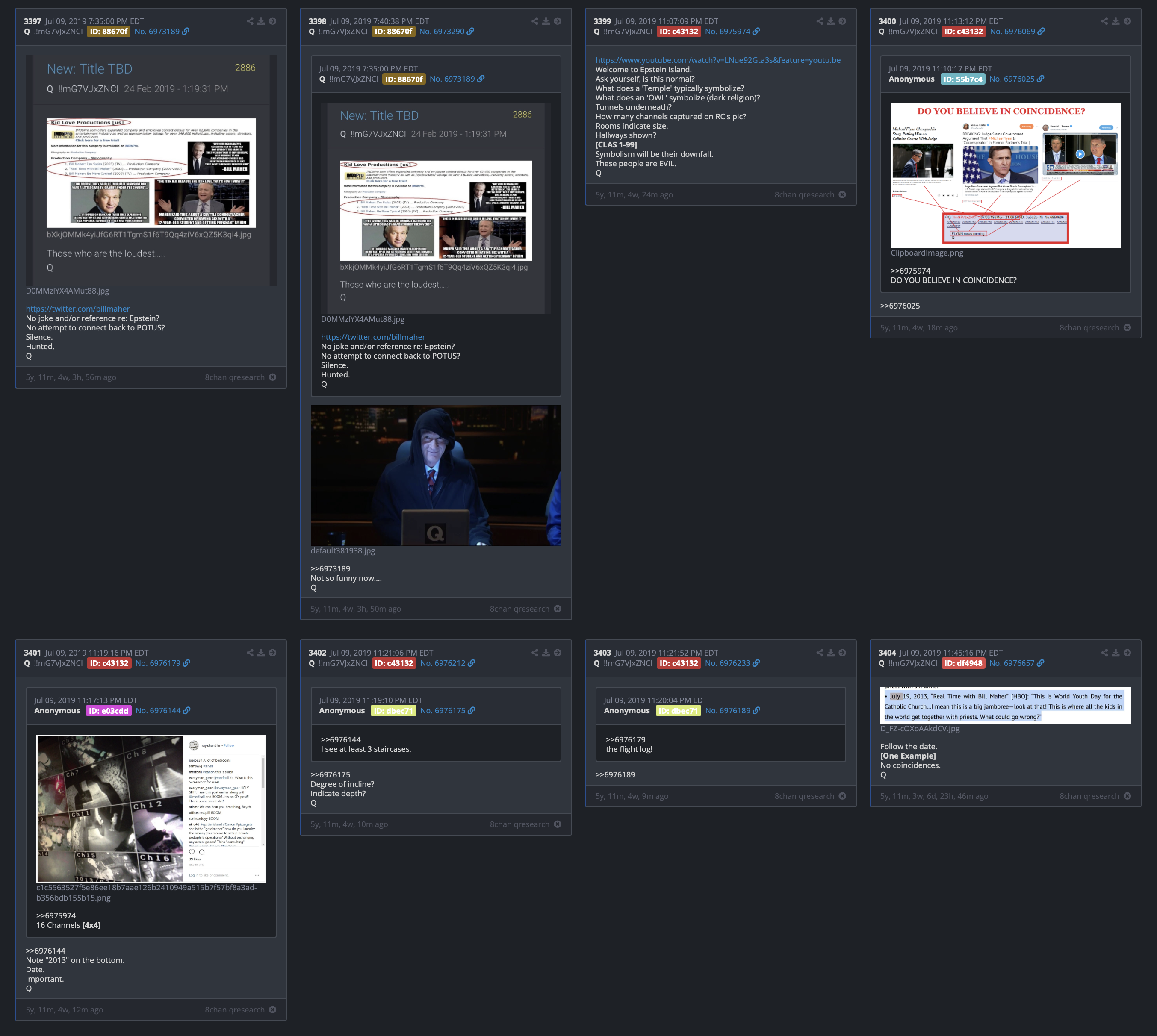Open post 3400 with the circled arrow icon
Image resolution: width=1157 pixels, height=1036 pixels.
click(x=1127, y=21)
